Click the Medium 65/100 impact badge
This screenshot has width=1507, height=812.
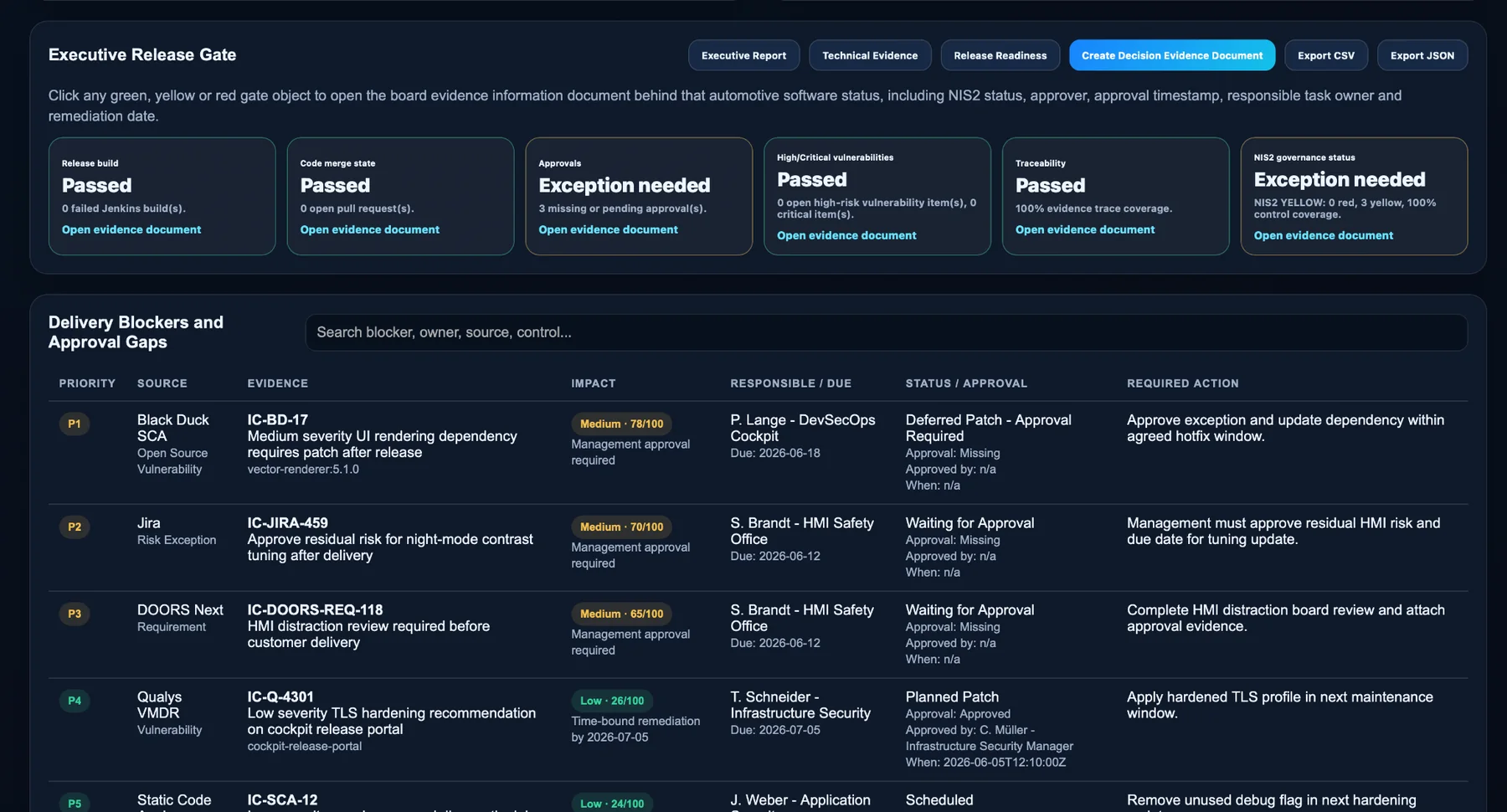pos(621,614)
